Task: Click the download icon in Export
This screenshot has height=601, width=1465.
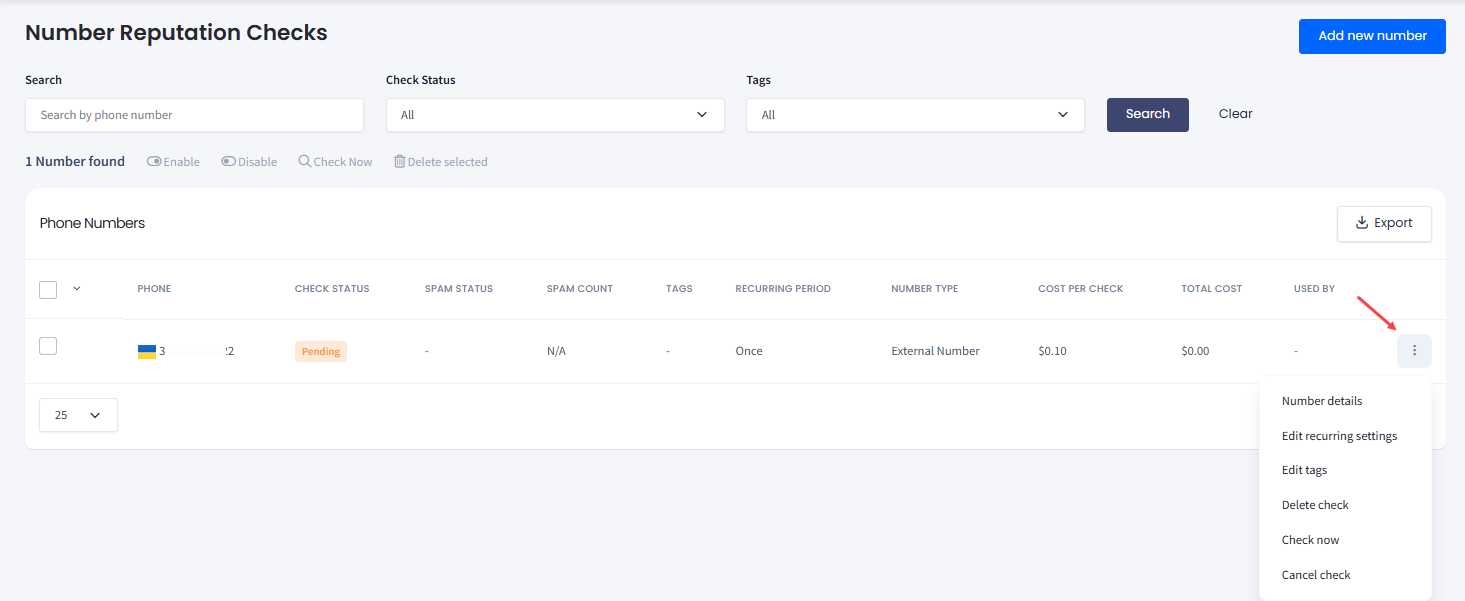Action: click(1361, 223)
